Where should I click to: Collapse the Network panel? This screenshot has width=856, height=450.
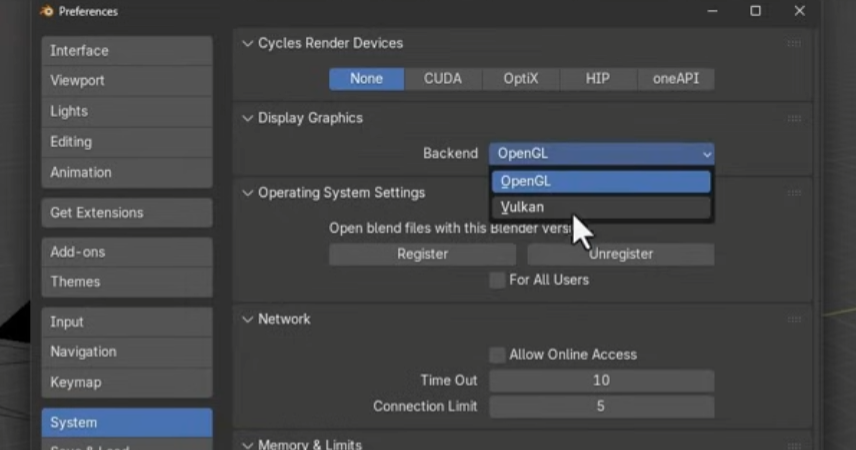248,319
